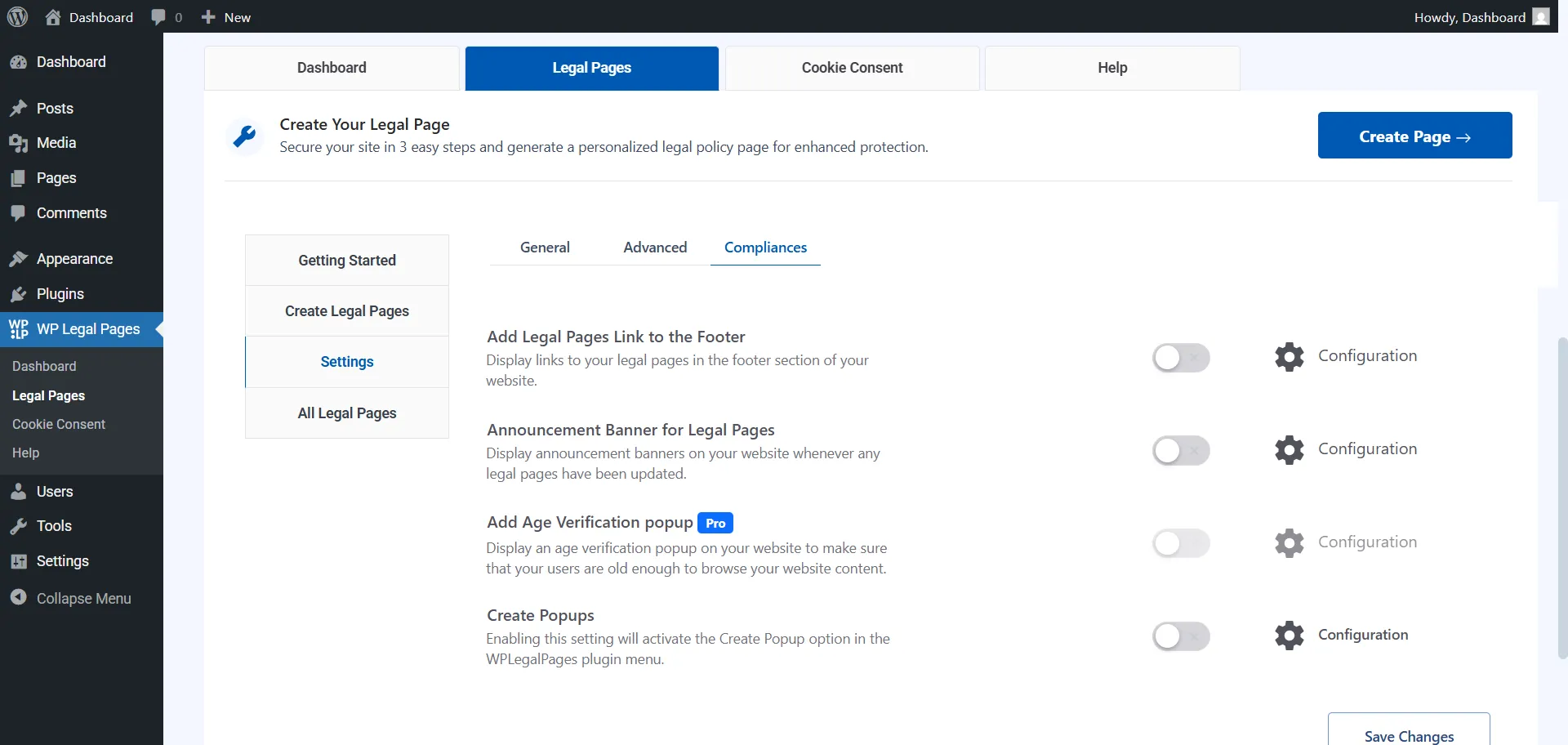Select the Media library icon in the sidebar
The height and width of the screenshot is (745, 1568).
pos(19,143)
